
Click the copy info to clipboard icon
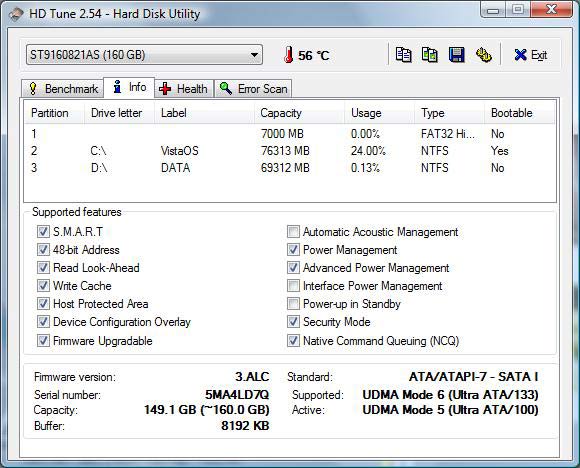pos(403,55)
